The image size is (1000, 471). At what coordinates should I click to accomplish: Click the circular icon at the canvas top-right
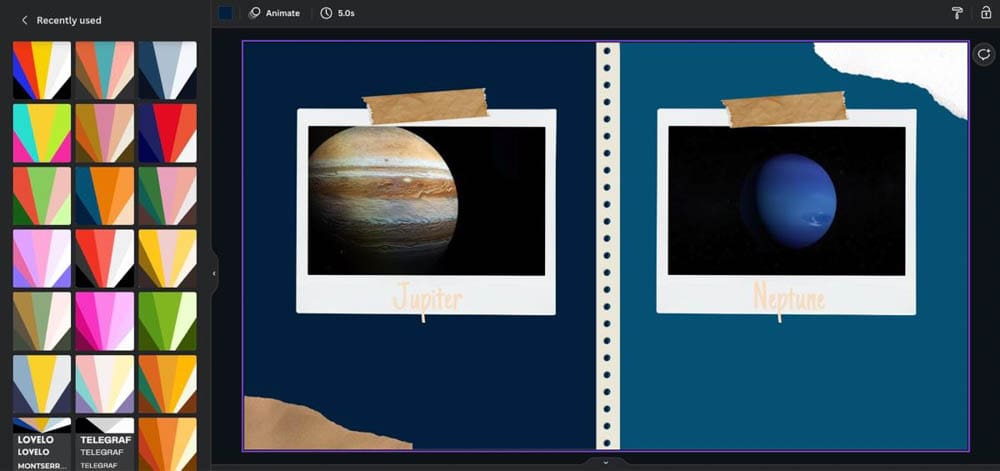(x=983, y=54)
